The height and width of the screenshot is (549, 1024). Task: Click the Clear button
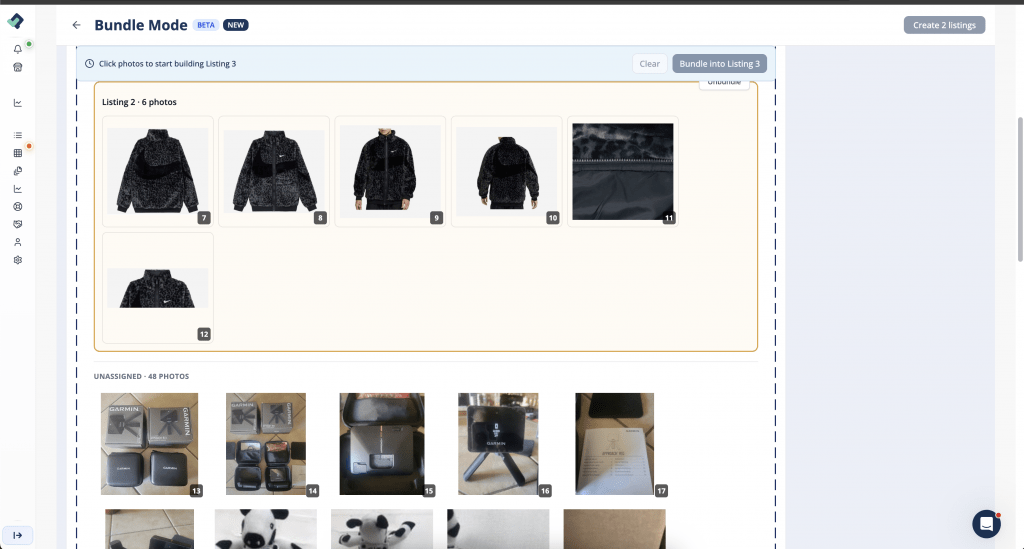pos(649,63)
